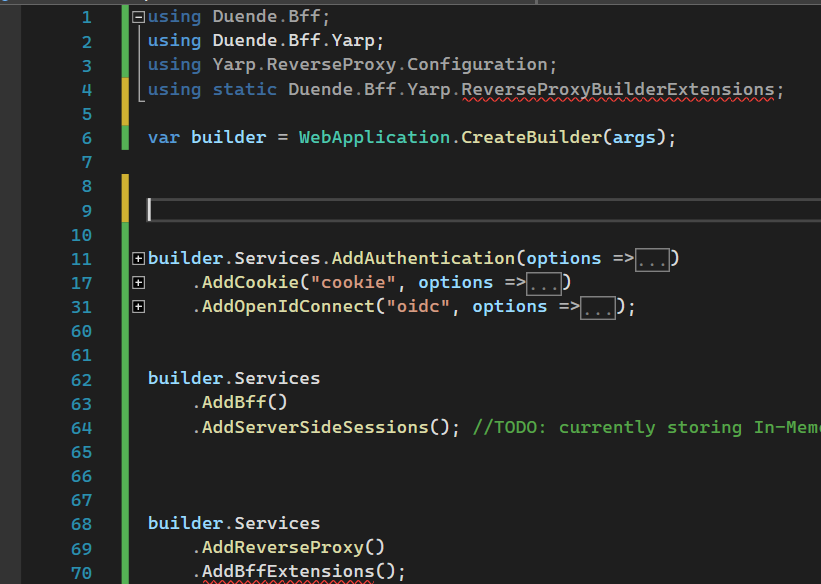Click the AddBff() call on line 63
This screenshot has height=584, width=821.
click(245, 402)
